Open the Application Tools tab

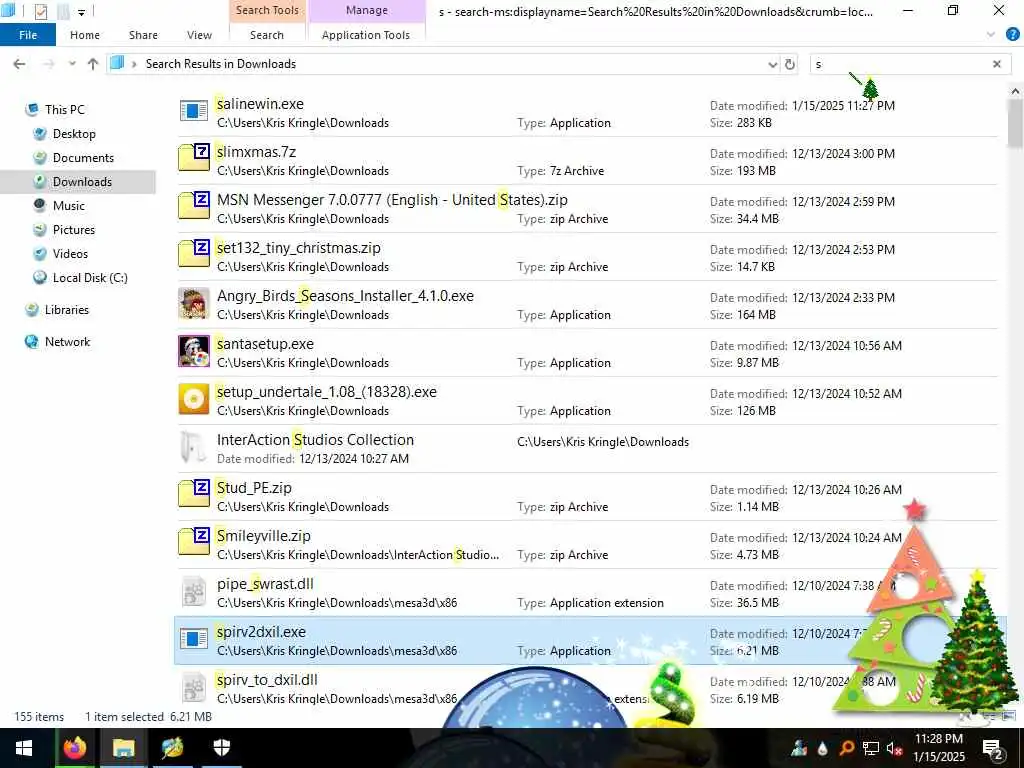coord(366,35)
